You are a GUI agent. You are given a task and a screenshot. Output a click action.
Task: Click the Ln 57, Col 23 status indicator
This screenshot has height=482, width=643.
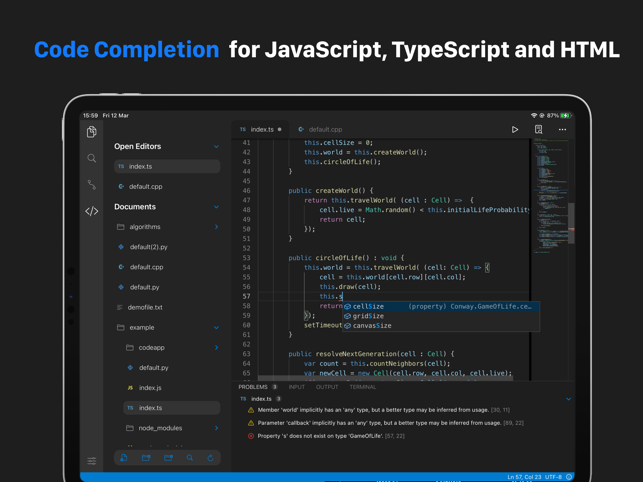(524, 477)
